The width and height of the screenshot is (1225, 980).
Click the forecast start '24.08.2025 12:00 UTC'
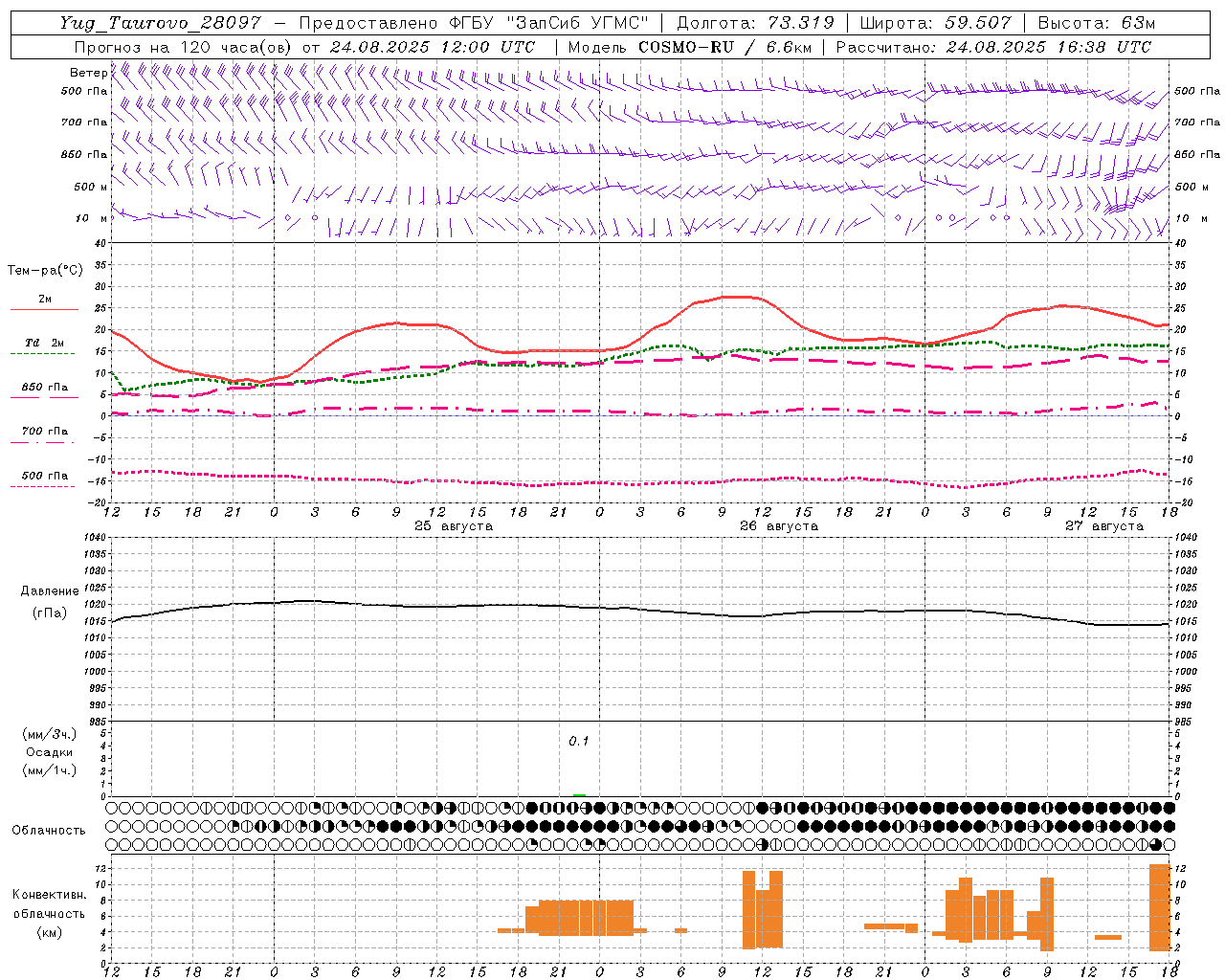(x=433, y=47)
